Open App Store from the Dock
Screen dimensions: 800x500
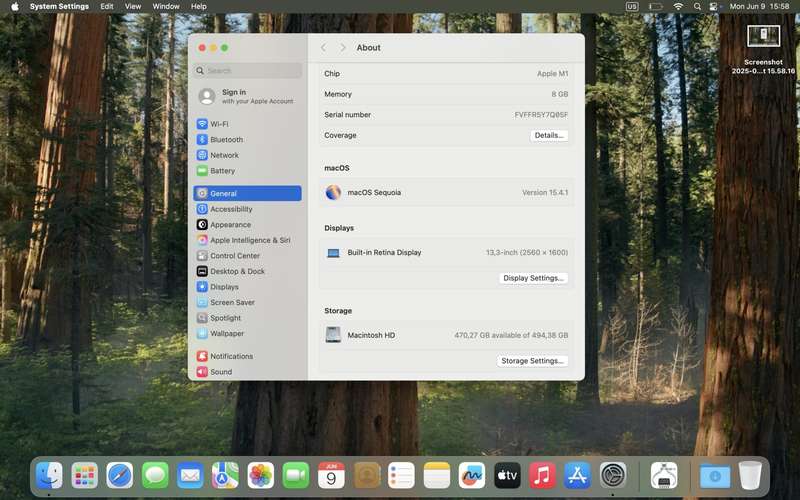578,476
